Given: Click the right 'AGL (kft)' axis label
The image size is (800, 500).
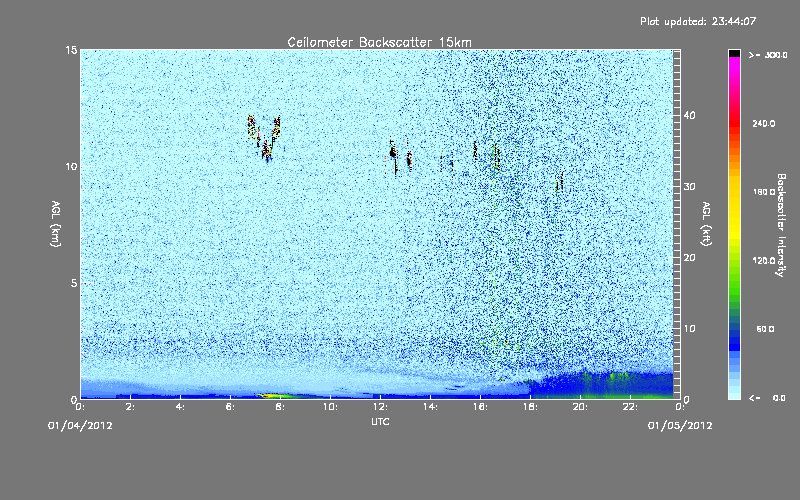Looking at the screenshot, I should 706,223.
